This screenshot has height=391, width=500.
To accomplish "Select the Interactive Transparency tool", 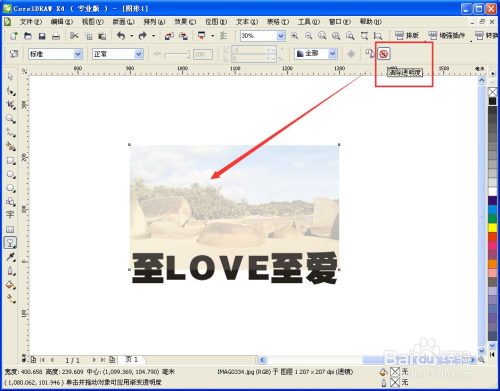I will (x=10, y=243).
